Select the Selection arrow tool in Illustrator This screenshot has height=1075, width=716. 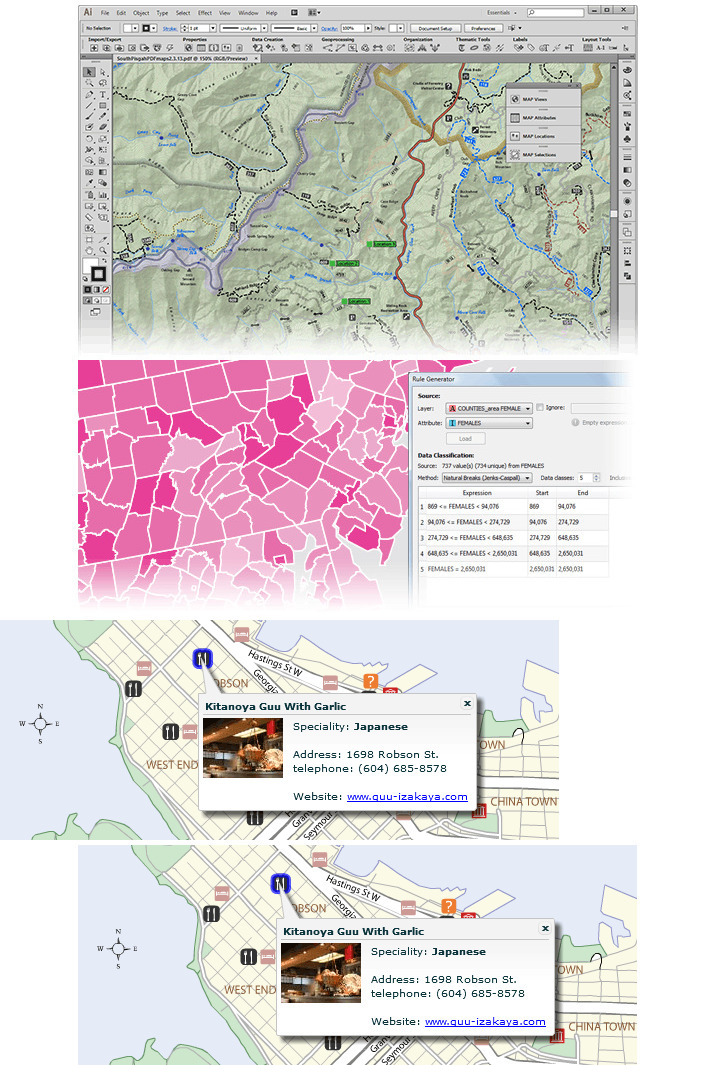point(89,73)
